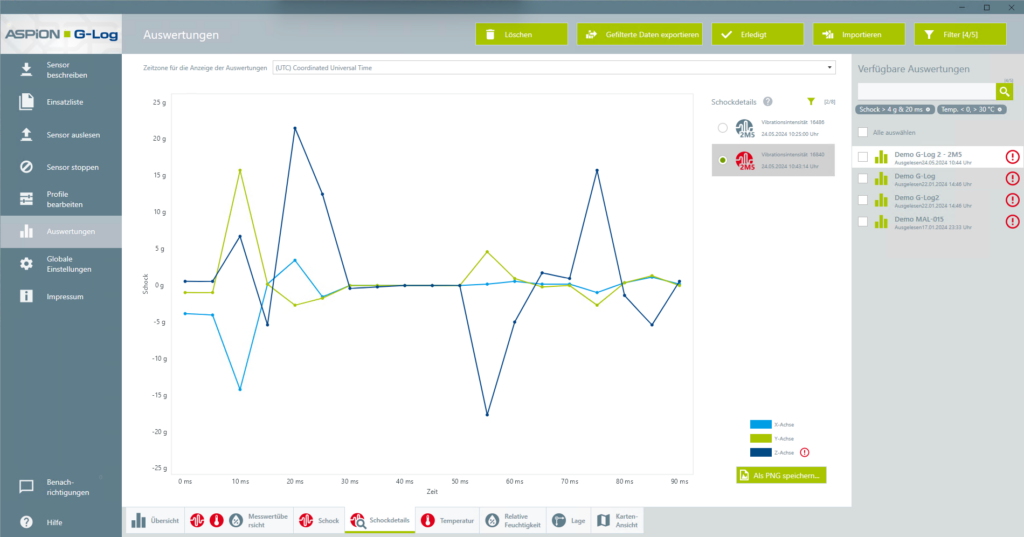Screen dimensions: 1024x537
Task: Click Gefilterte Daten exportieren button
Action: (640, 35)
